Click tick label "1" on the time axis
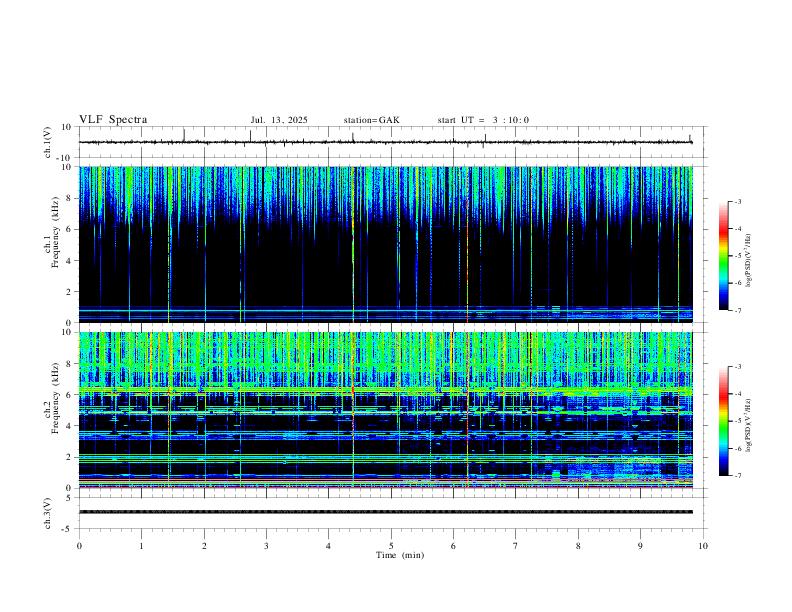The height and width of the screenshot is (612, 792). pyautogui.click(x=141, y=546)
